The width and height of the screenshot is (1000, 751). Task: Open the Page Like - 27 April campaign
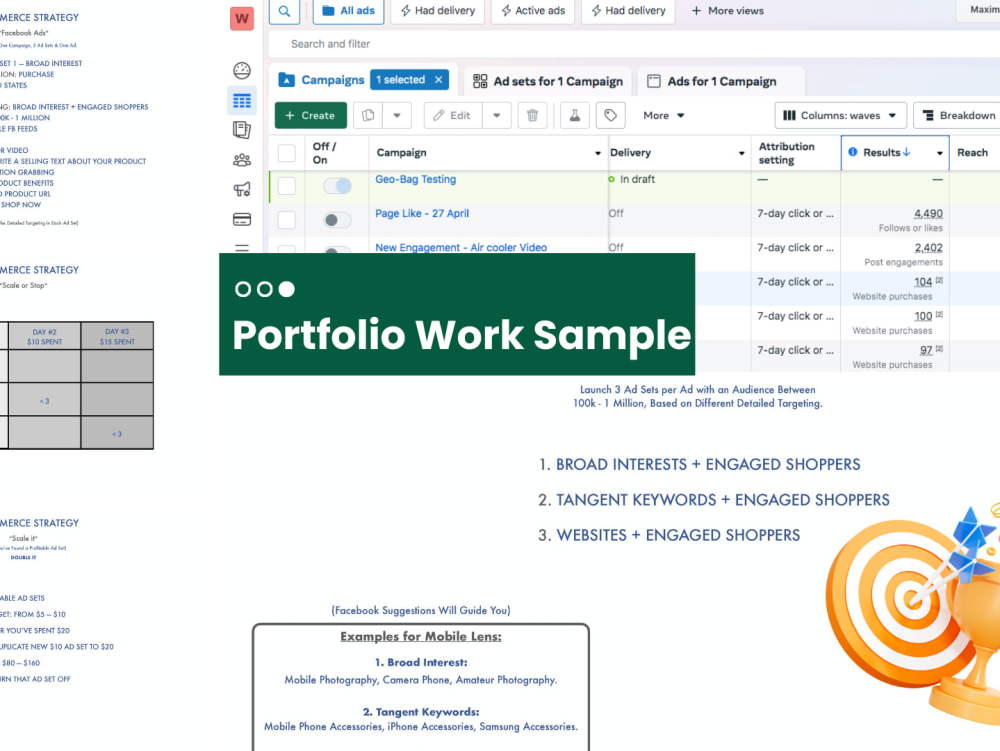422,214
